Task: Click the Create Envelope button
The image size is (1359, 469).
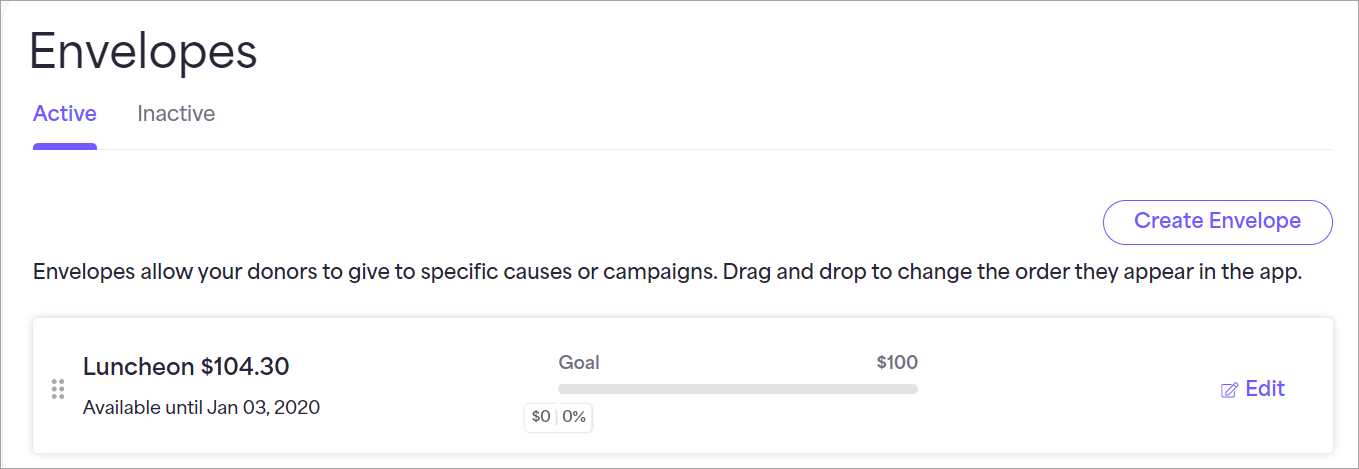Action: coord(1217,222)
